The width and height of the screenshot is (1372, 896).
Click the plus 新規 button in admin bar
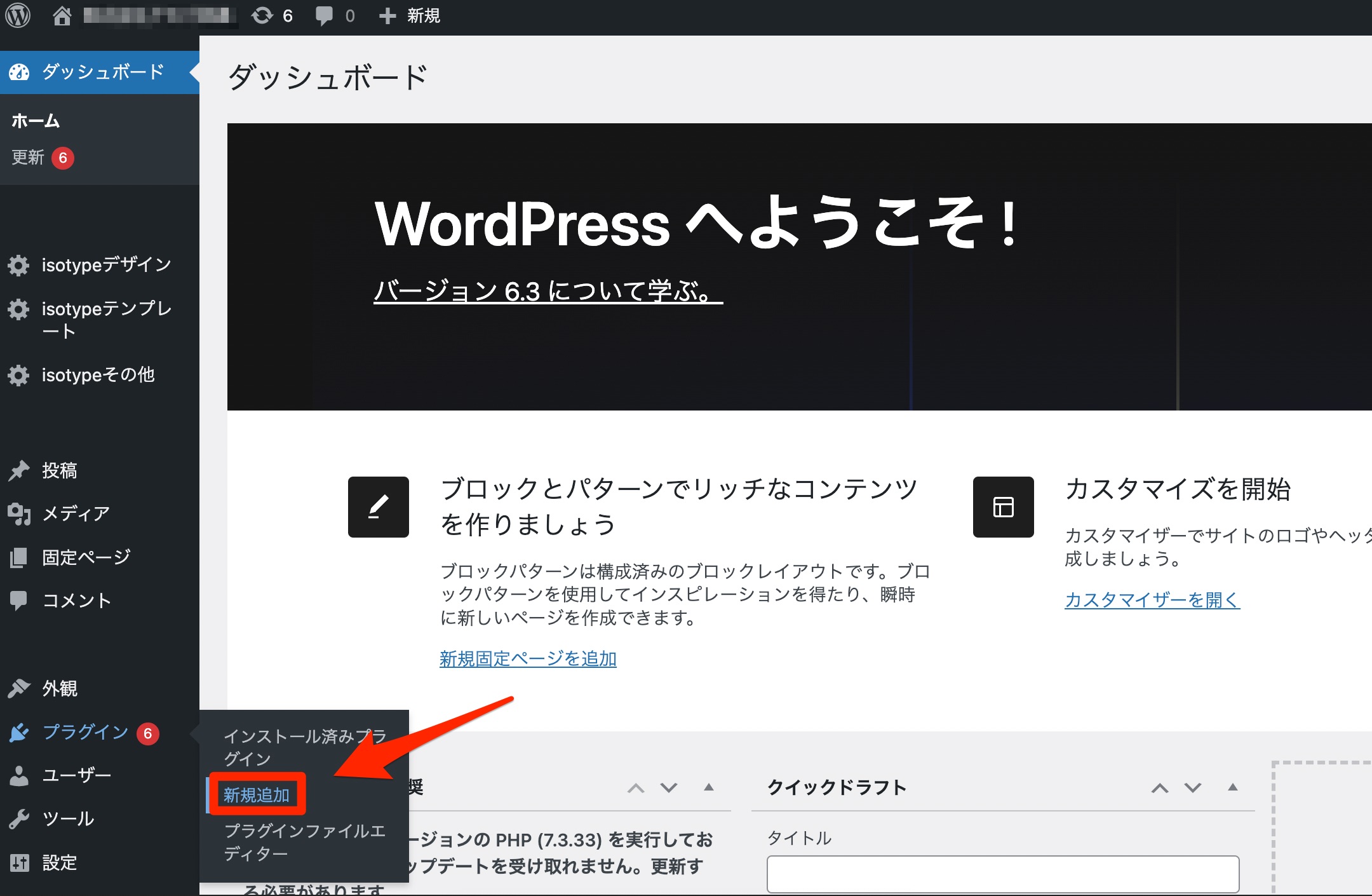pyautogui.click(x=409, y=15)
